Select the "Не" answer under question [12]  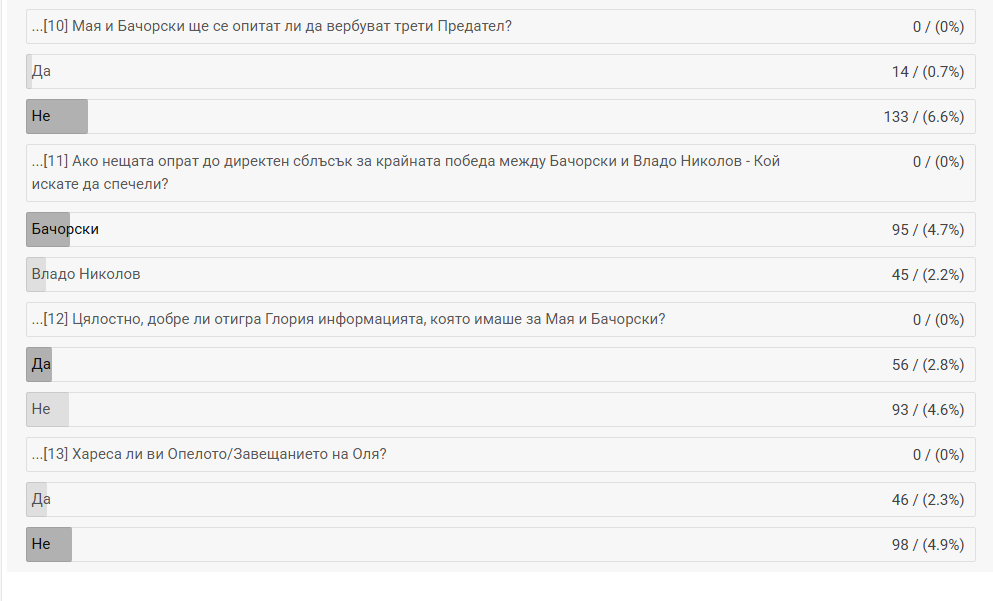point(41,410)
